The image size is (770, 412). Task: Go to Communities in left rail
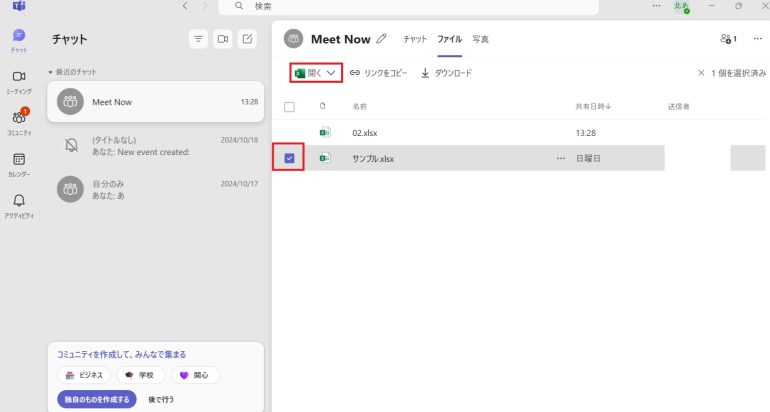pos(19,121)
